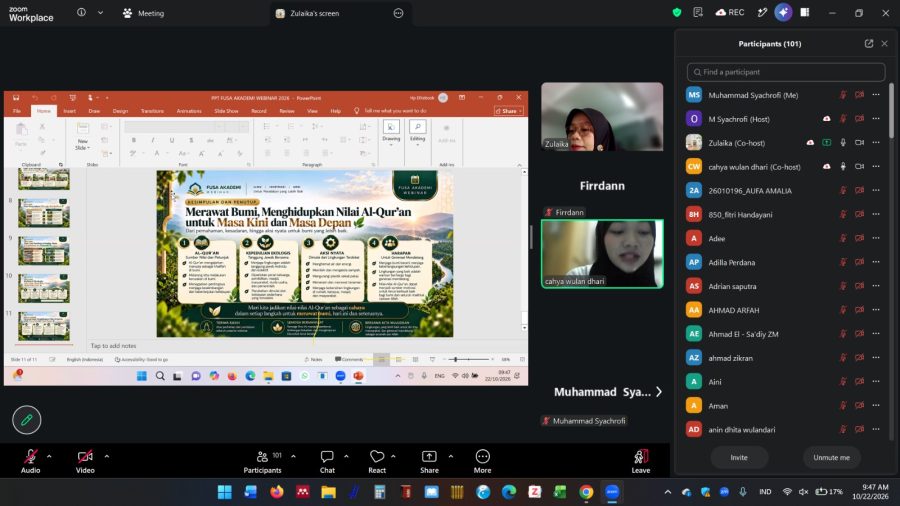
Task: Open the Wi-Fi network tray icon
Action: 788,492
